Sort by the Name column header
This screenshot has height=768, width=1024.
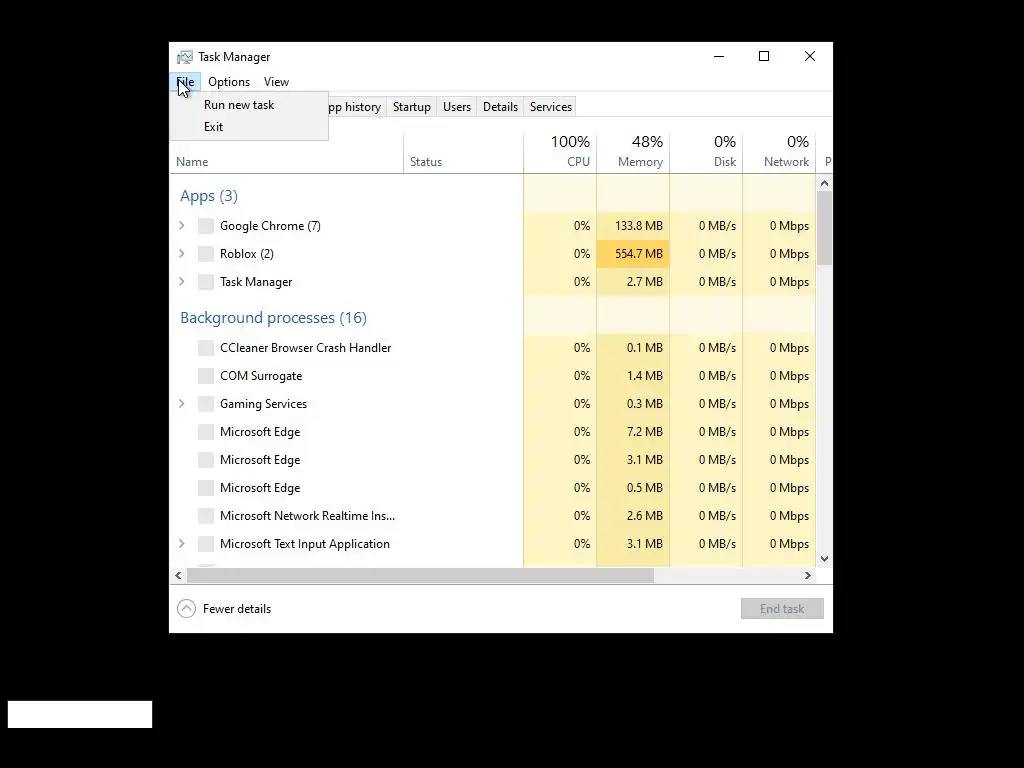point(287,153)
